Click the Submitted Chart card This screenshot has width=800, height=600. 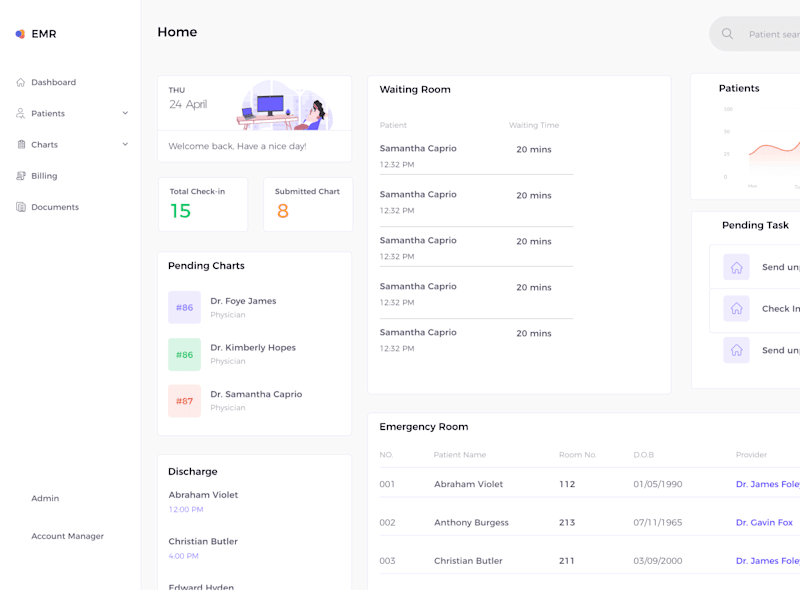click(x=308, y=205)
